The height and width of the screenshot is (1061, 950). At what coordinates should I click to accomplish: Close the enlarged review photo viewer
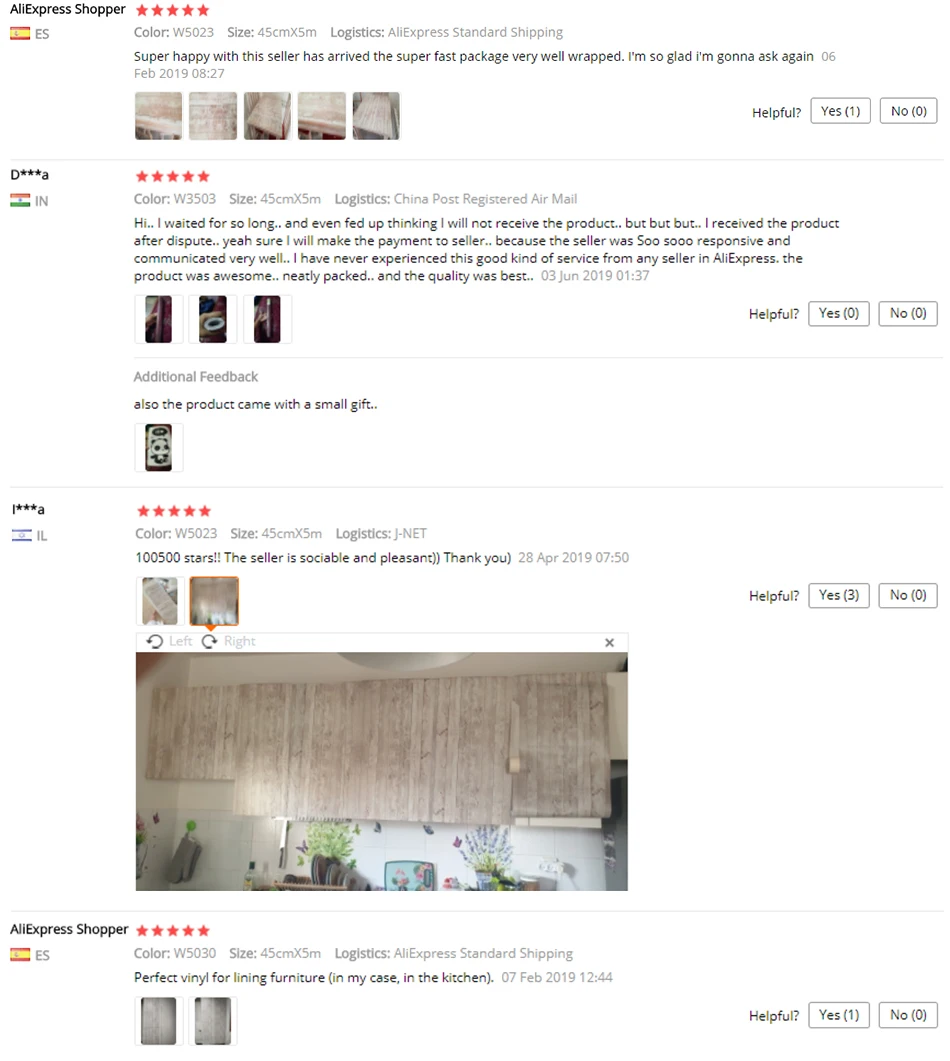coord(609,642)
